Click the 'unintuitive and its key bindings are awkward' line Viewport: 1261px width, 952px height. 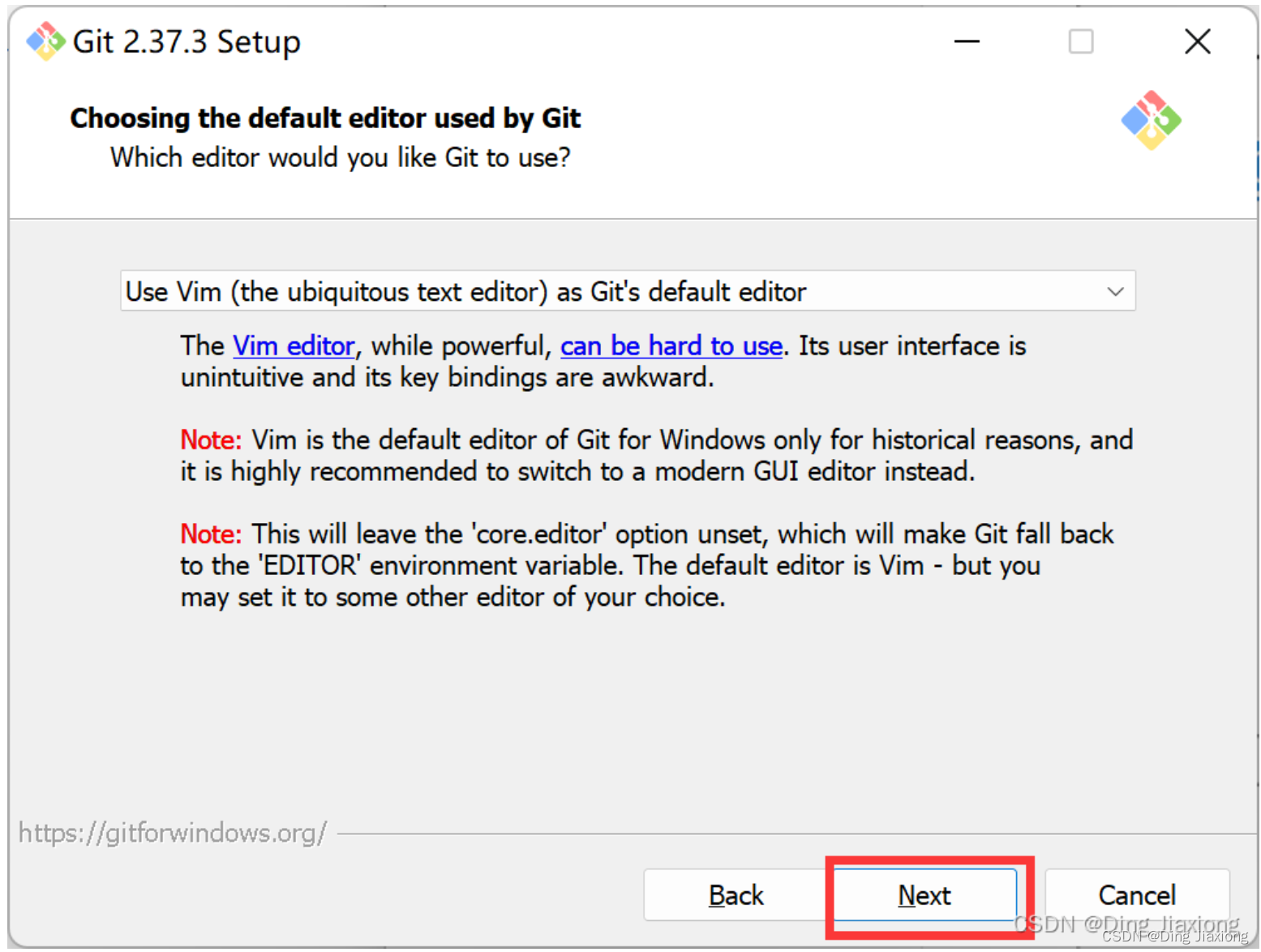click(x=447, y=378)
